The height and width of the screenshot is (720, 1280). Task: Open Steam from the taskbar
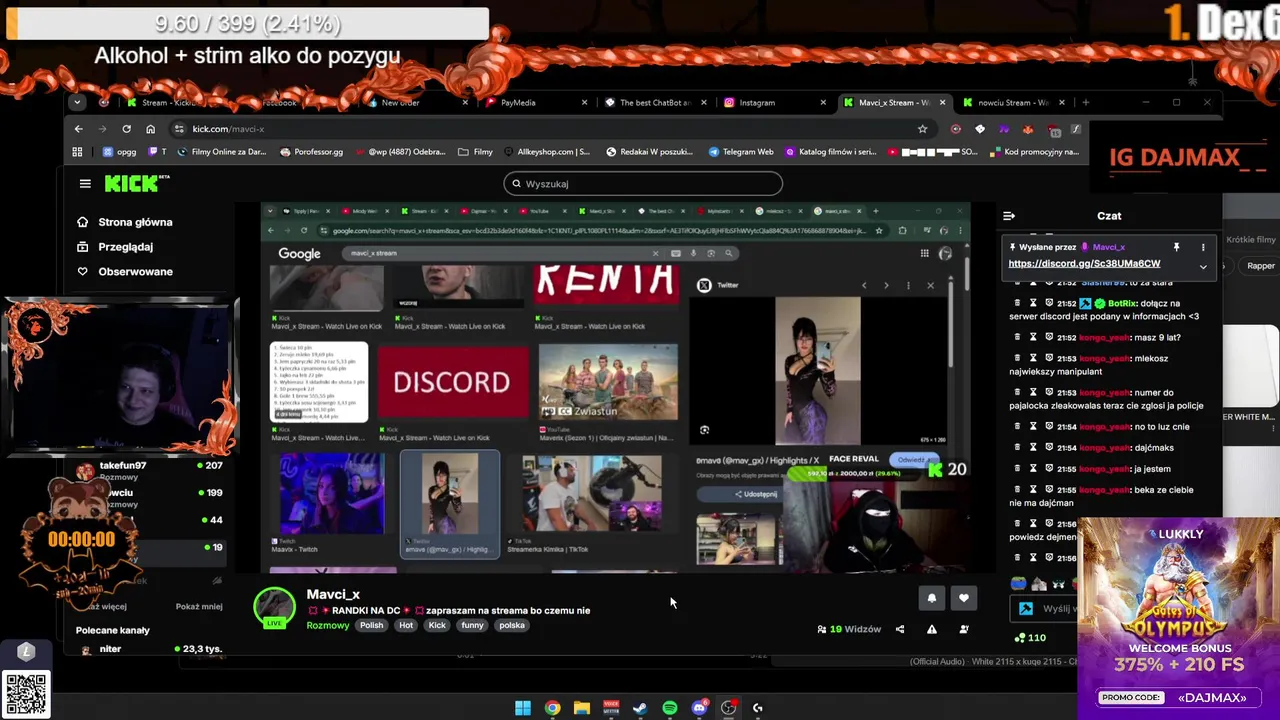[x=640, y=708]
